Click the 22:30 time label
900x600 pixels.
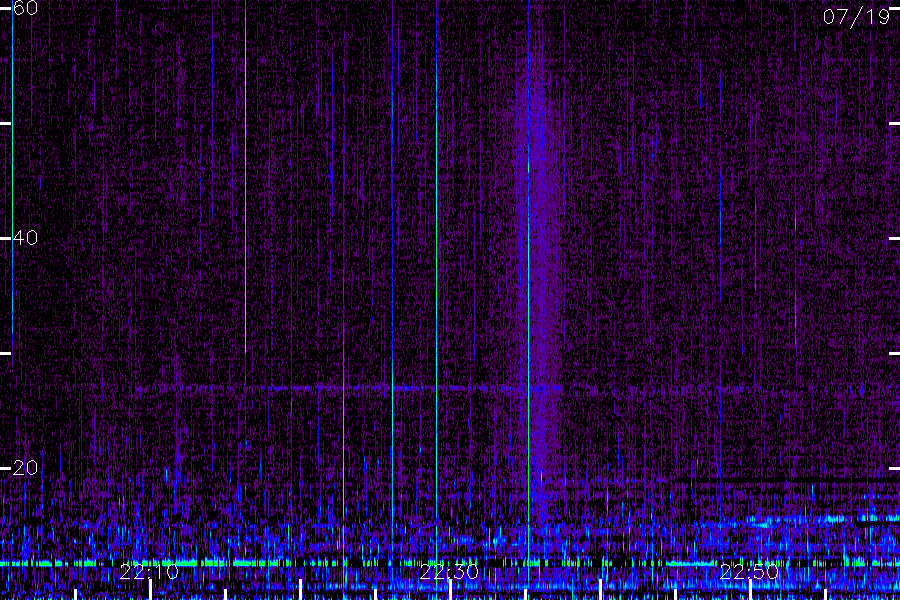pos(449,572)
